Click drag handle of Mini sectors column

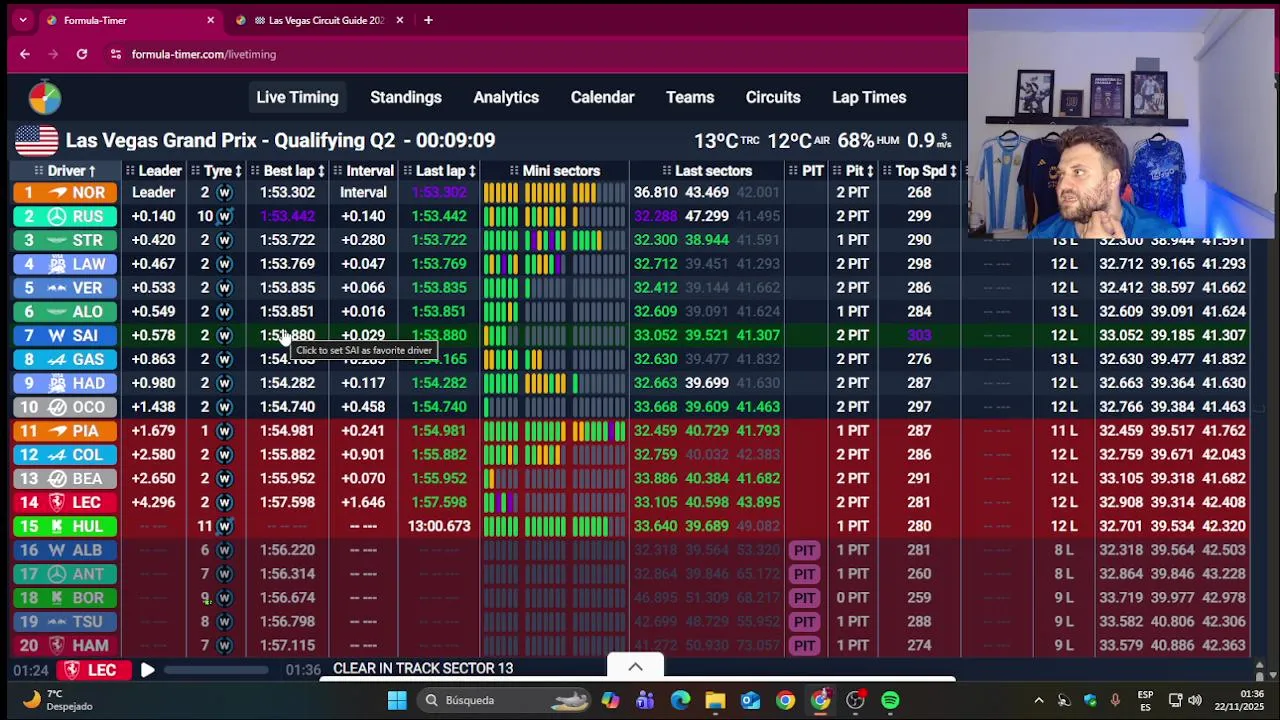(x=514, y=171)
